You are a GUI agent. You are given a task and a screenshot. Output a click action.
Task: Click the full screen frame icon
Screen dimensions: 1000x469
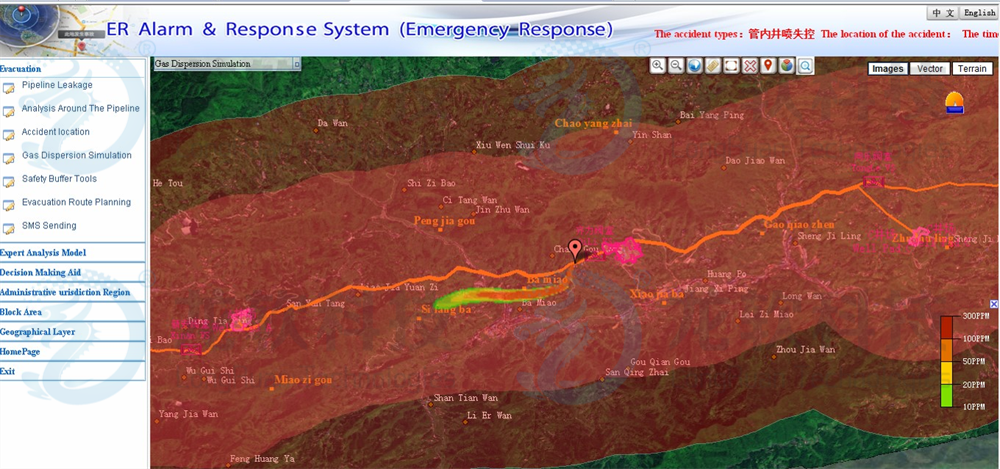[x=732, y=66]
